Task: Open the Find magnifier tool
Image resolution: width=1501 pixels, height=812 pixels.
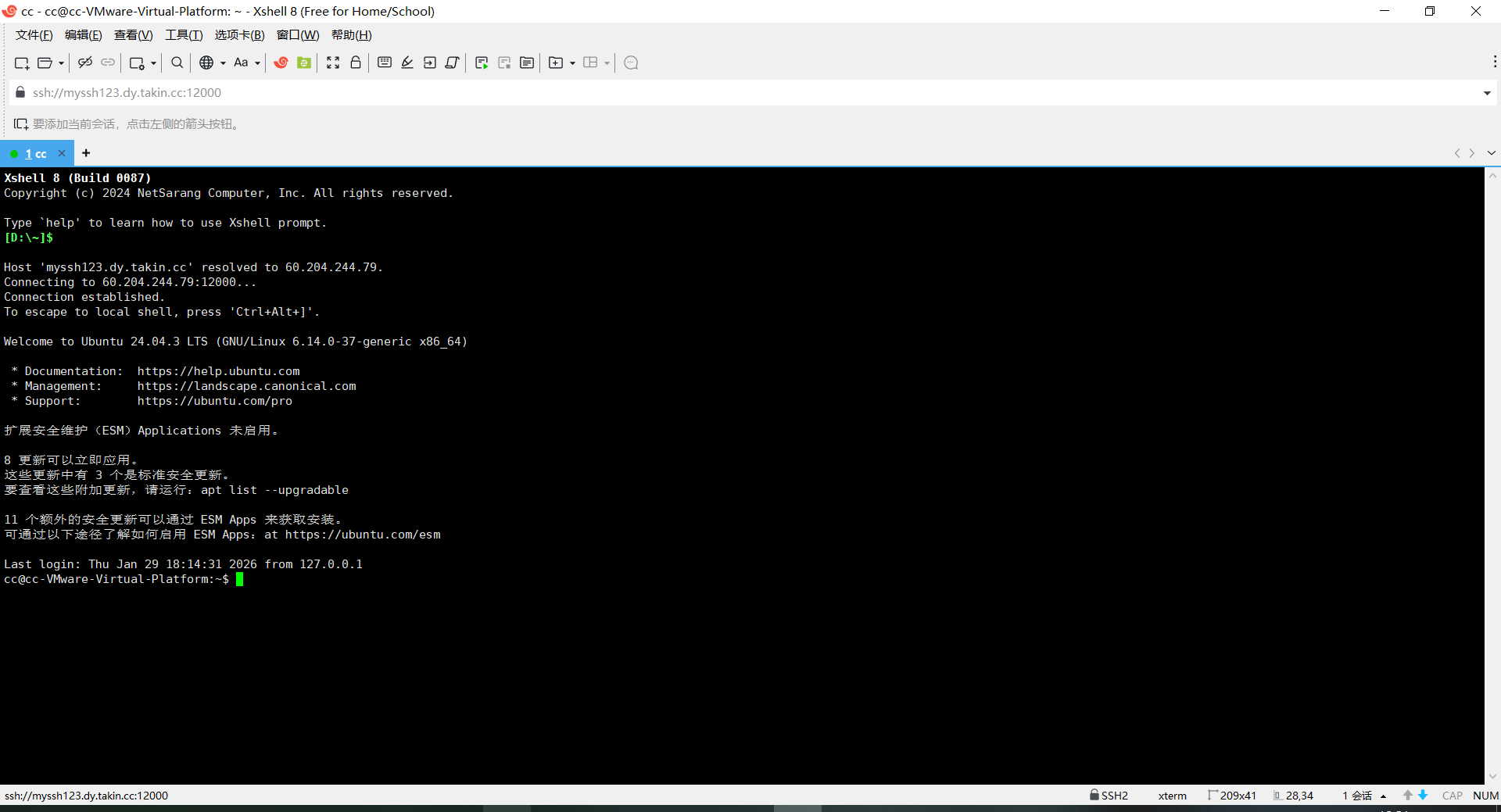Action: pyautogui.click(x=177, y=63)
